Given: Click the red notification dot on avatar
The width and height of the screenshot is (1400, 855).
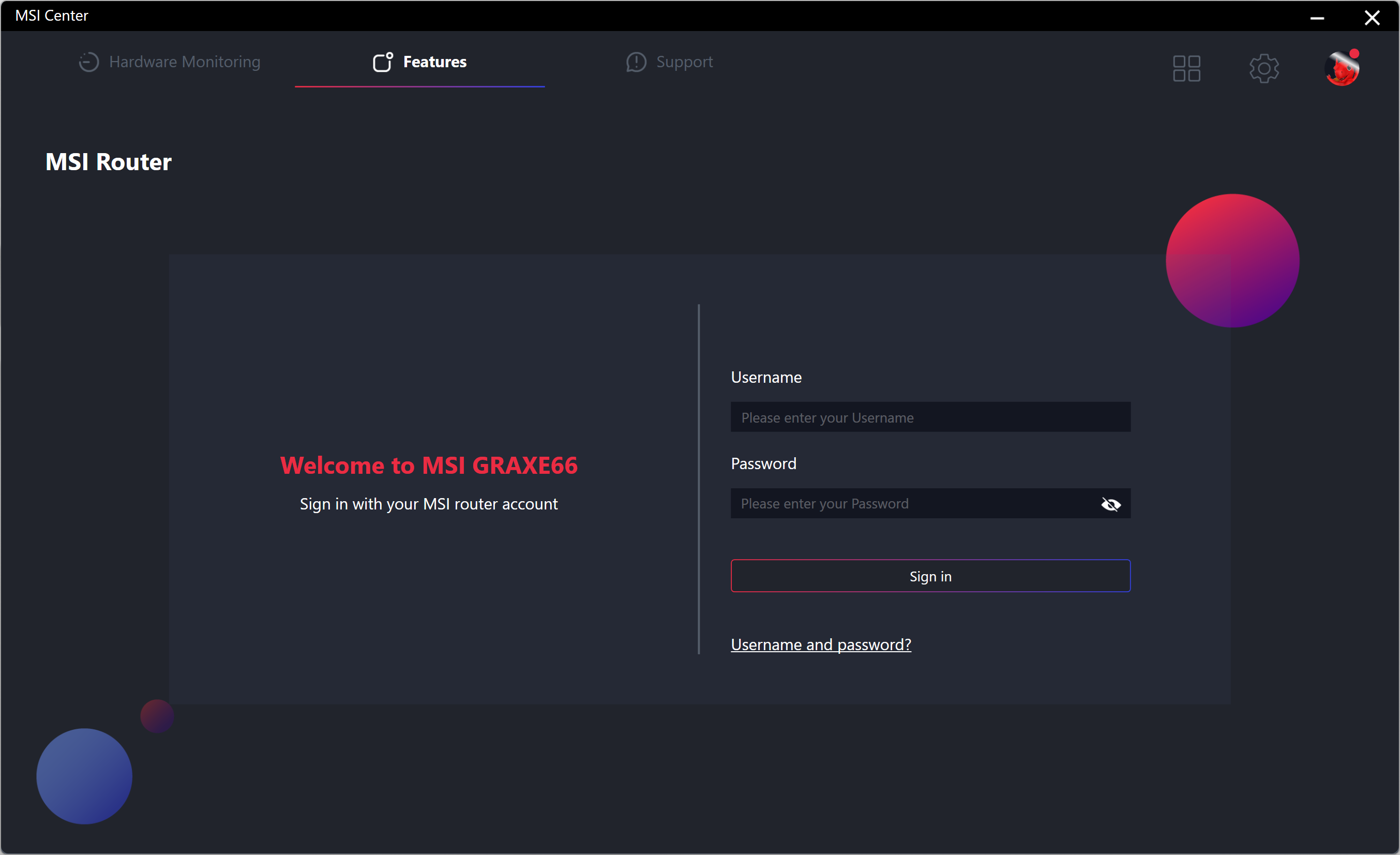Looking at the screenshot, I should pos(1354,54).
